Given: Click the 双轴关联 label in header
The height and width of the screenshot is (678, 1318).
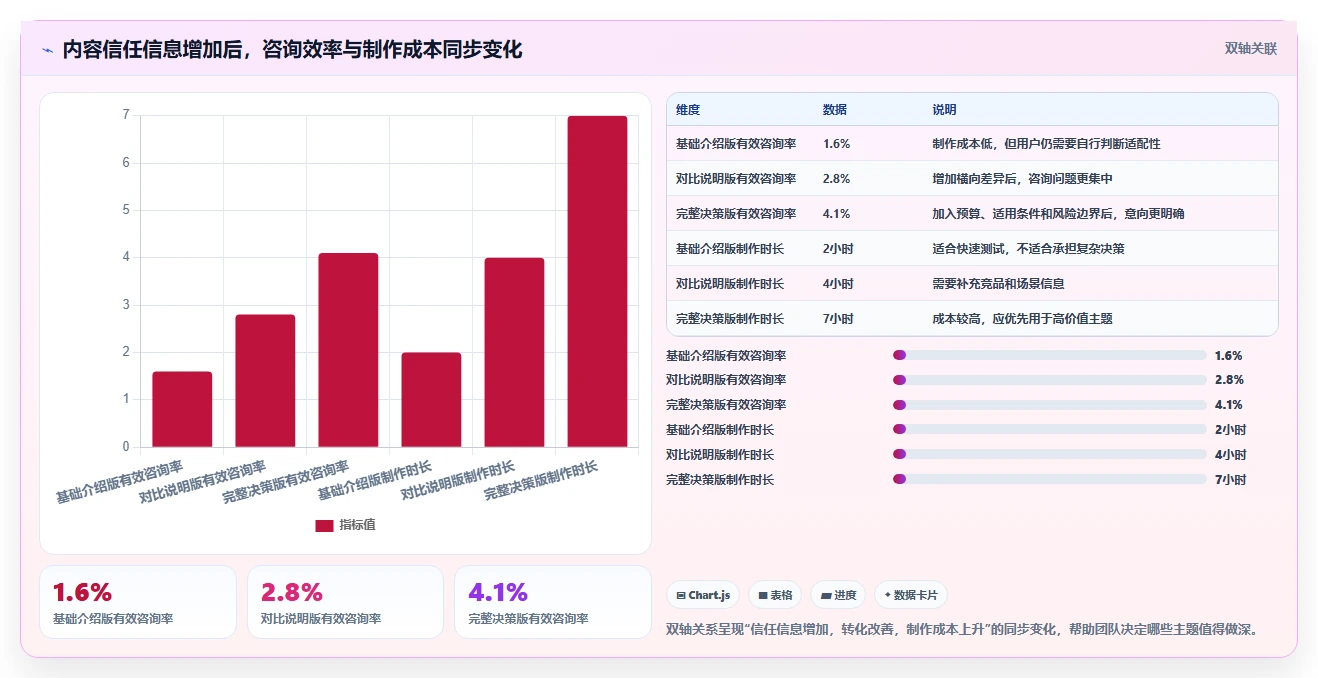Looking at the screenshot, I should tap(1251, 49).
